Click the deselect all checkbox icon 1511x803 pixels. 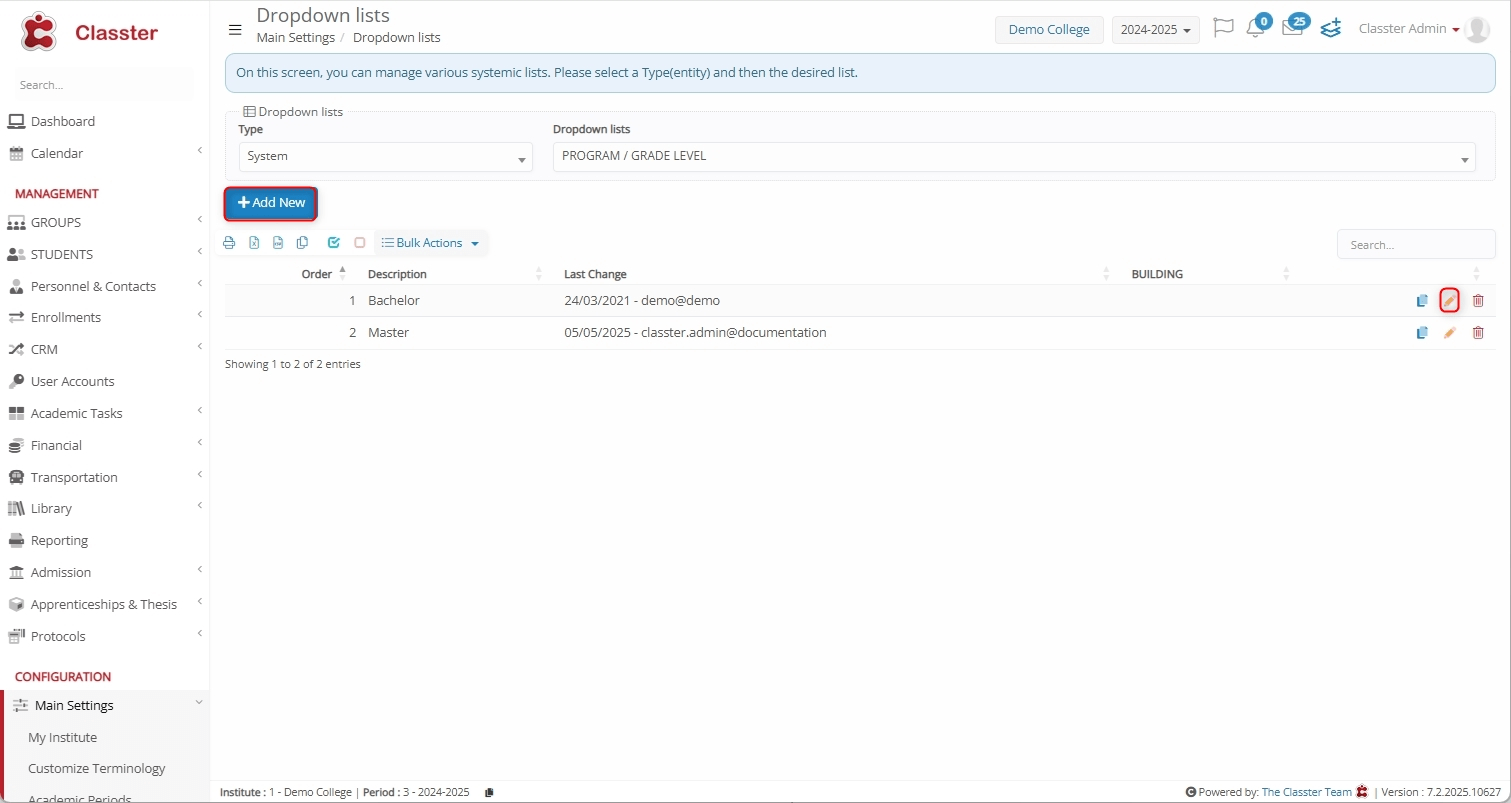tap(360, 243)
